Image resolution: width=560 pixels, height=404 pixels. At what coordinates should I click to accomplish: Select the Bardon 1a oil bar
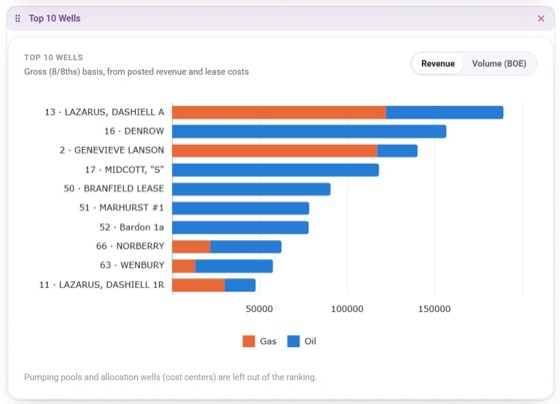240,227
